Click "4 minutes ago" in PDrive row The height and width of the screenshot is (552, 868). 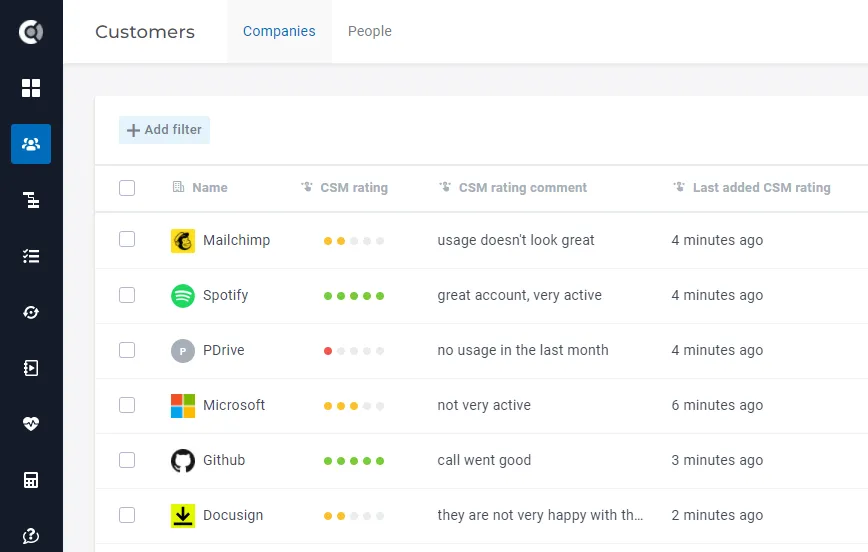[x=717, y=350]
